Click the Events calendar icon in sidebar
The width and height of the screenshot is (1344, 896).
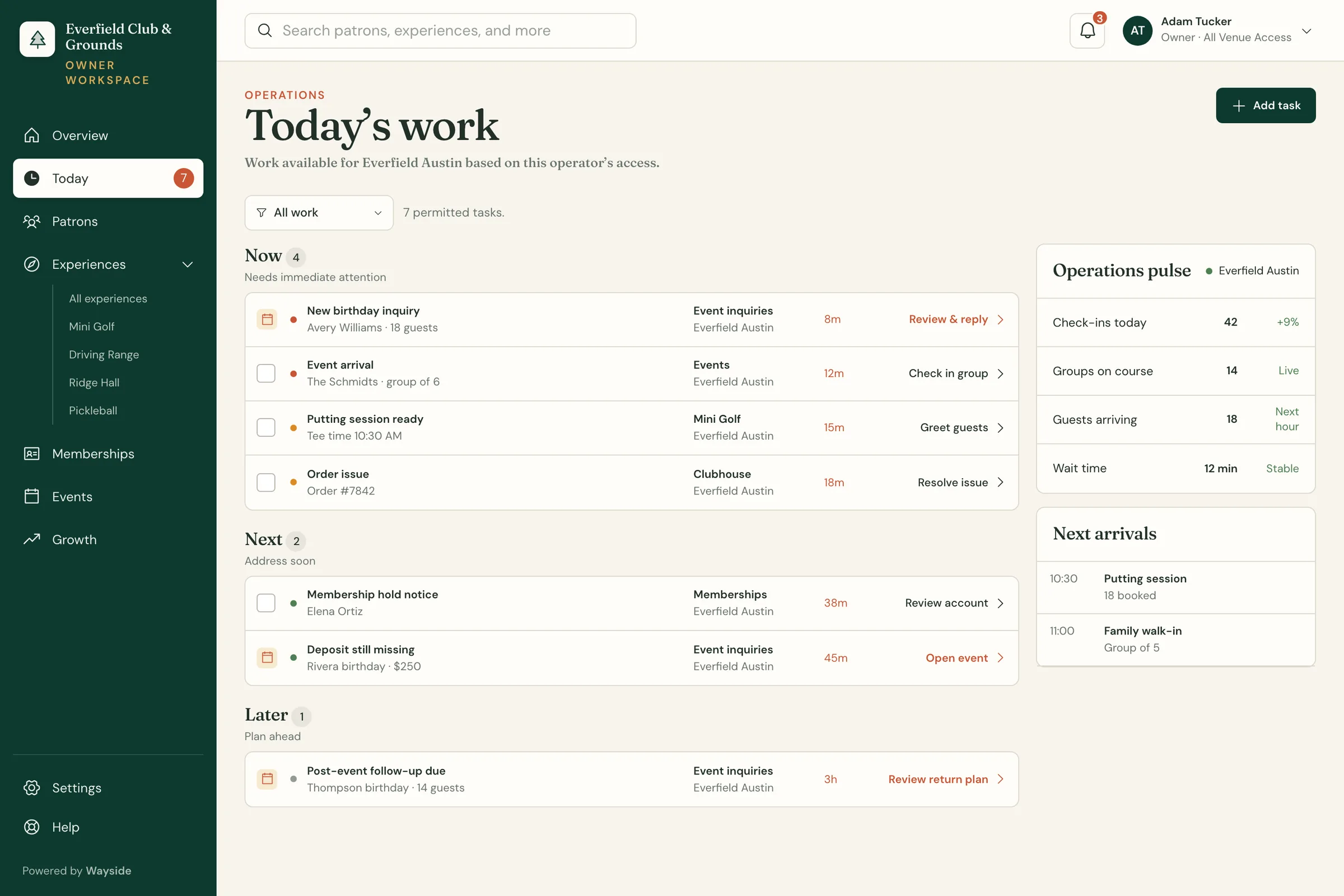(31, 496)
